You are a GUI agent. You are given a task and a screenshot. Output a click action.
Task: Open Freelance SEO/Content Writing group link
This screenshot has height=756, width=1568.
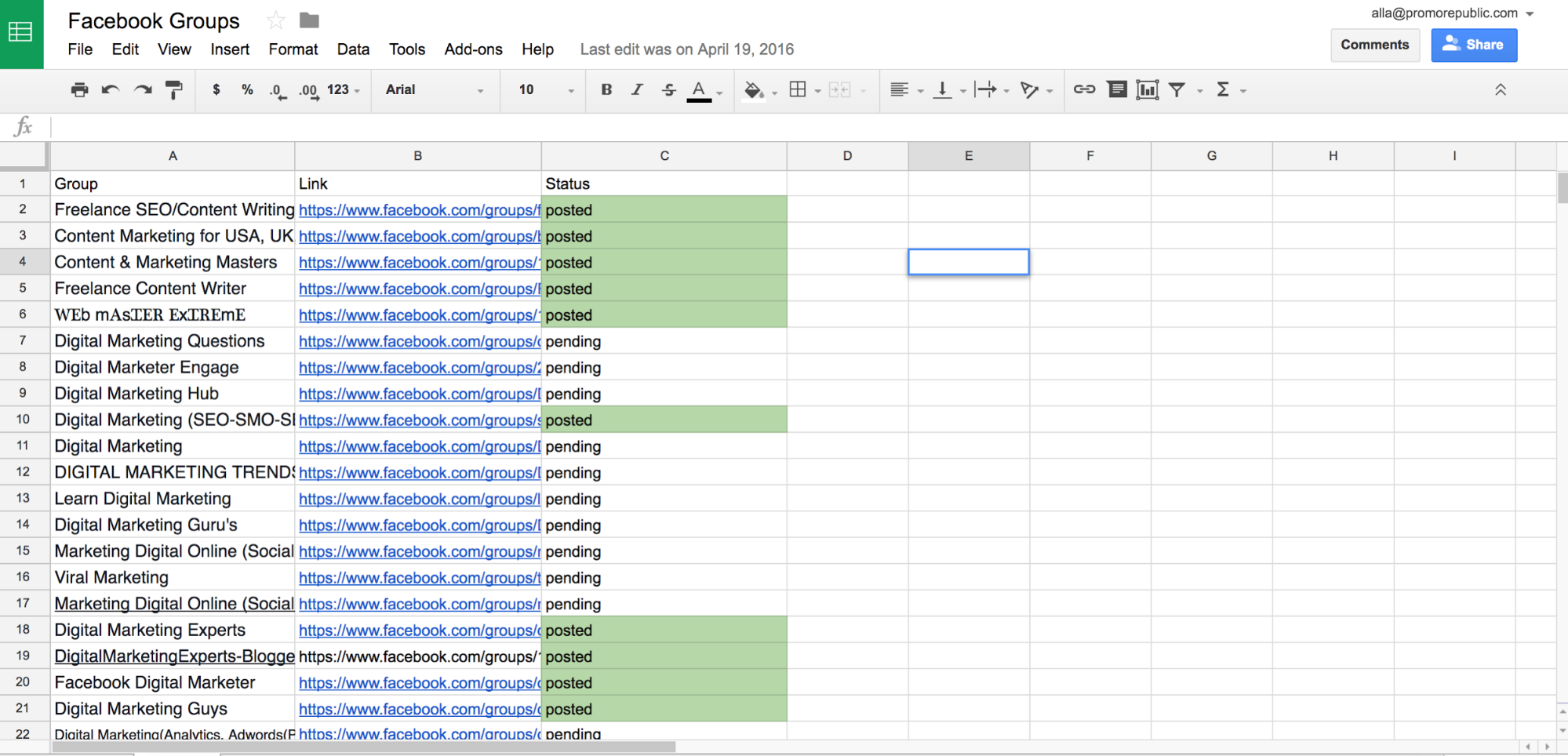pos(420,210)
